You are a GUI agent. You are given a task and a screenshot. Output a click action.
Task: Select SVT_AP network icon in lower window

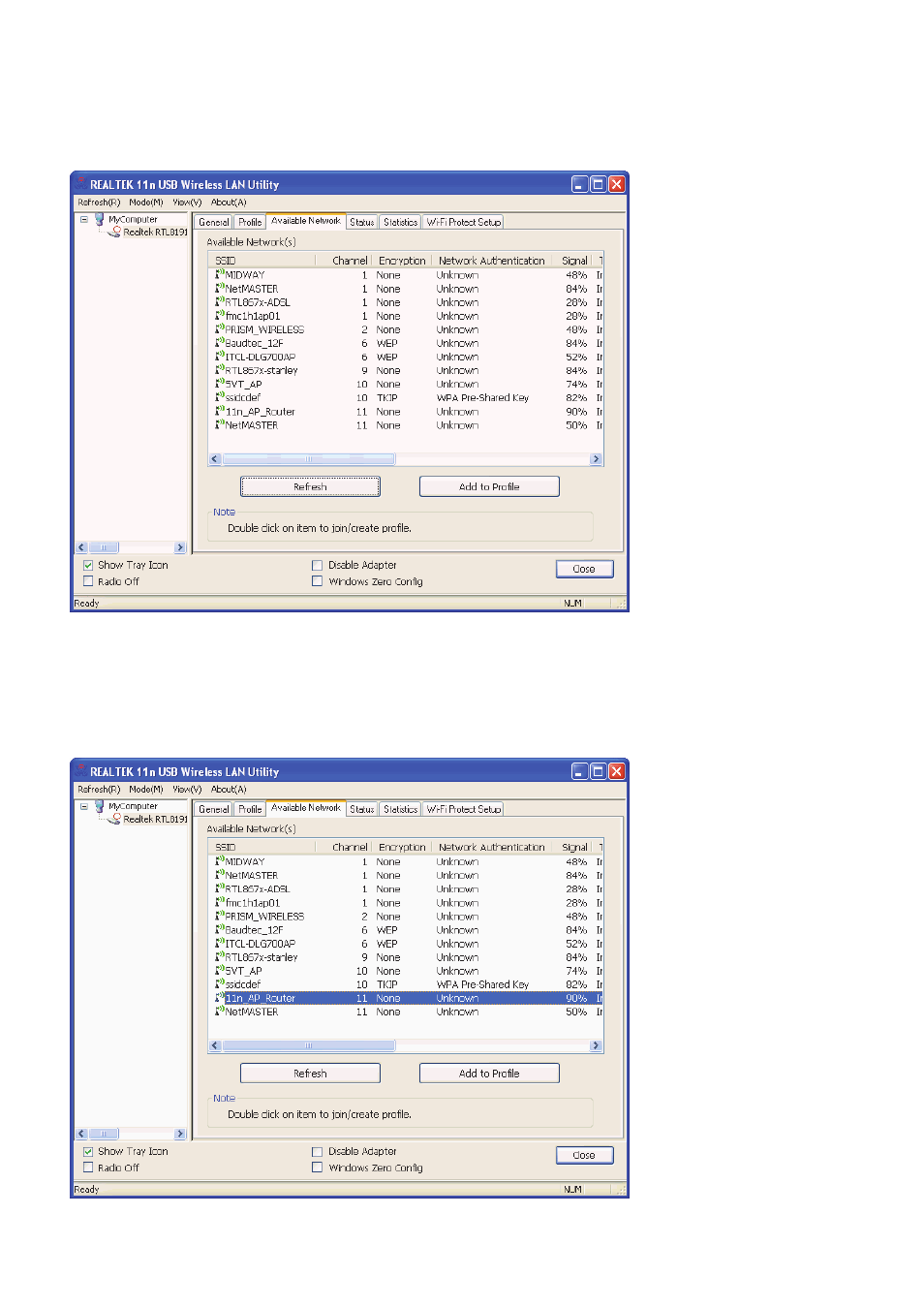pyautogui.click(x=220, y=970)
